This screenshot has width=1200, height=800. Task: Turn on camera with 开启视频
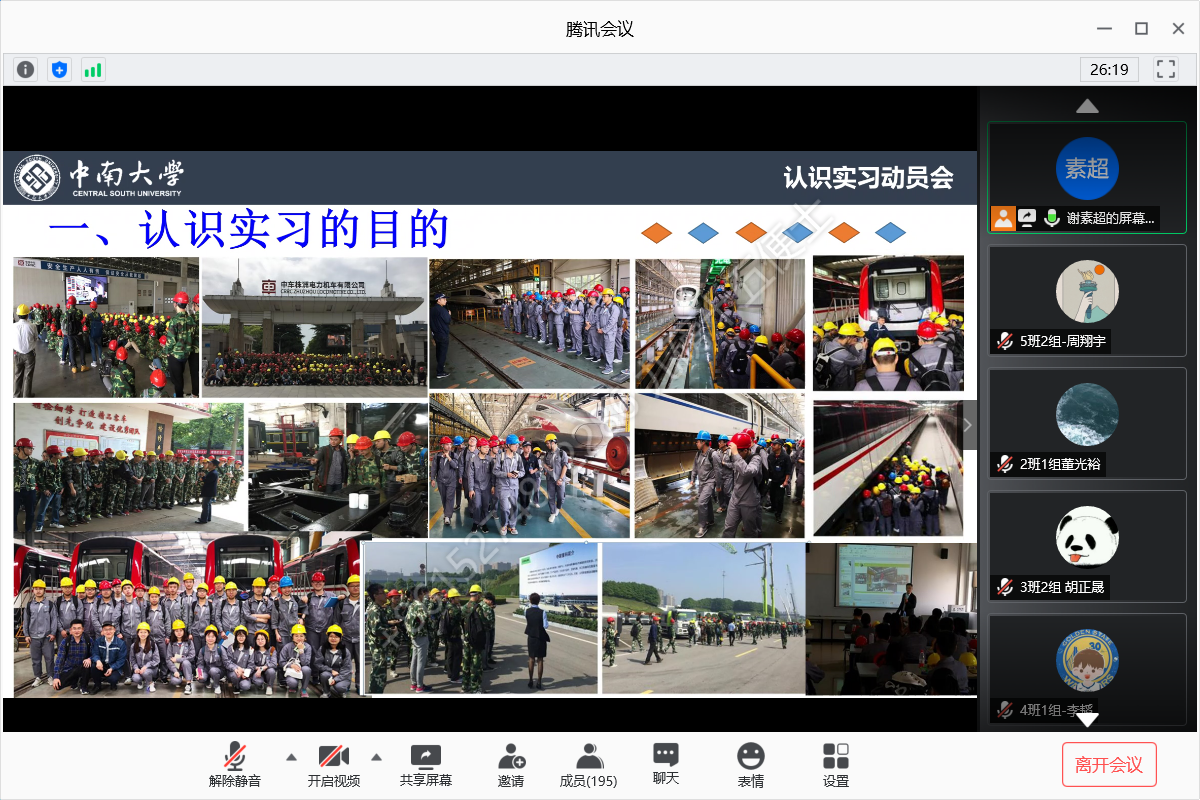point(333,765)
